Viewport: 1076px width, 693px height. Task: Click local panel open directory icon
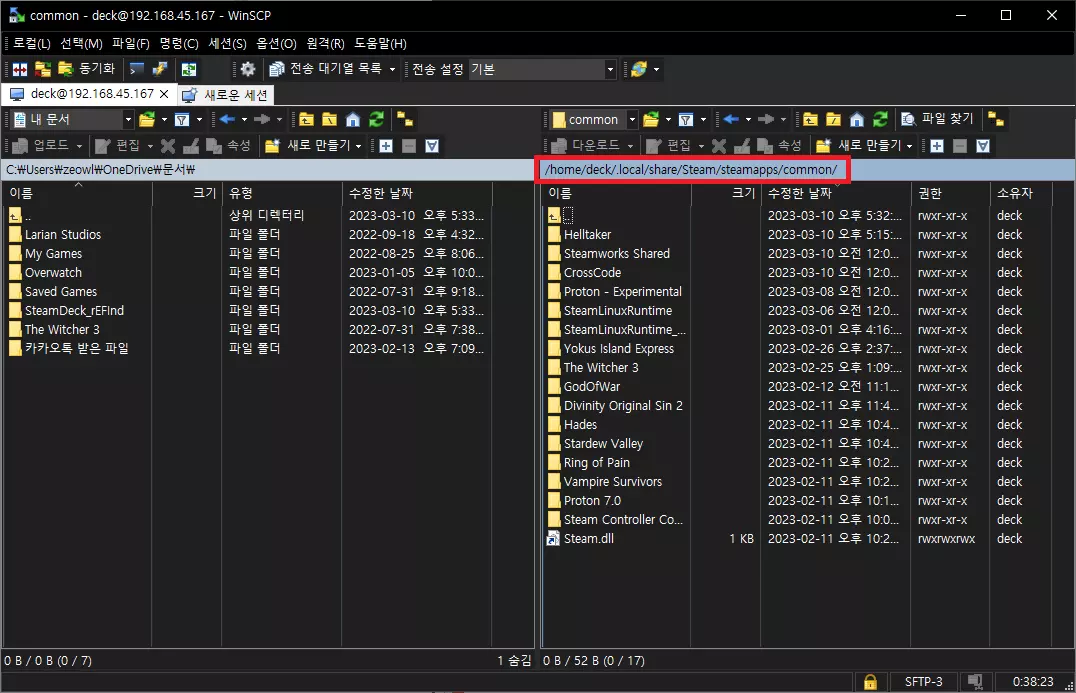click(x=147, y=120)
